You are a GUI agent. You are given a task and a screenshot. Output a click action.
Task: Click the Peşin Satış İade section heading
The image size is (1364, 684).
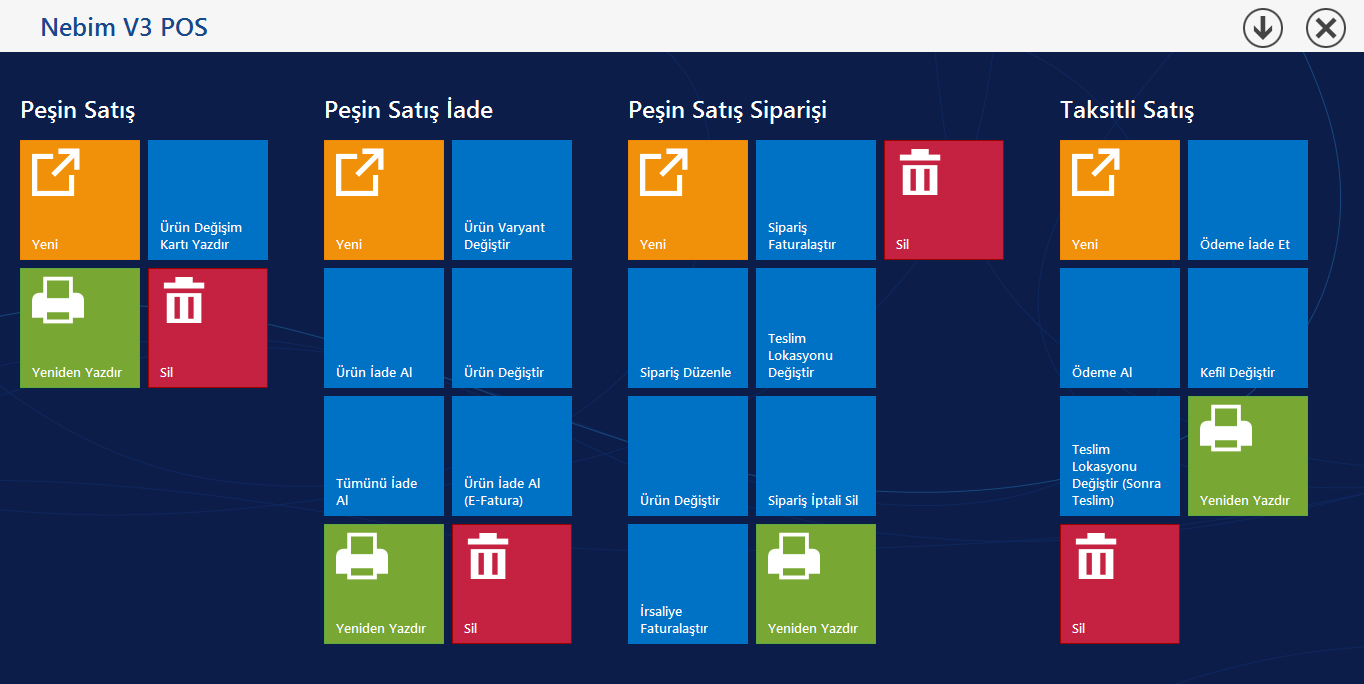pos(408,110)
